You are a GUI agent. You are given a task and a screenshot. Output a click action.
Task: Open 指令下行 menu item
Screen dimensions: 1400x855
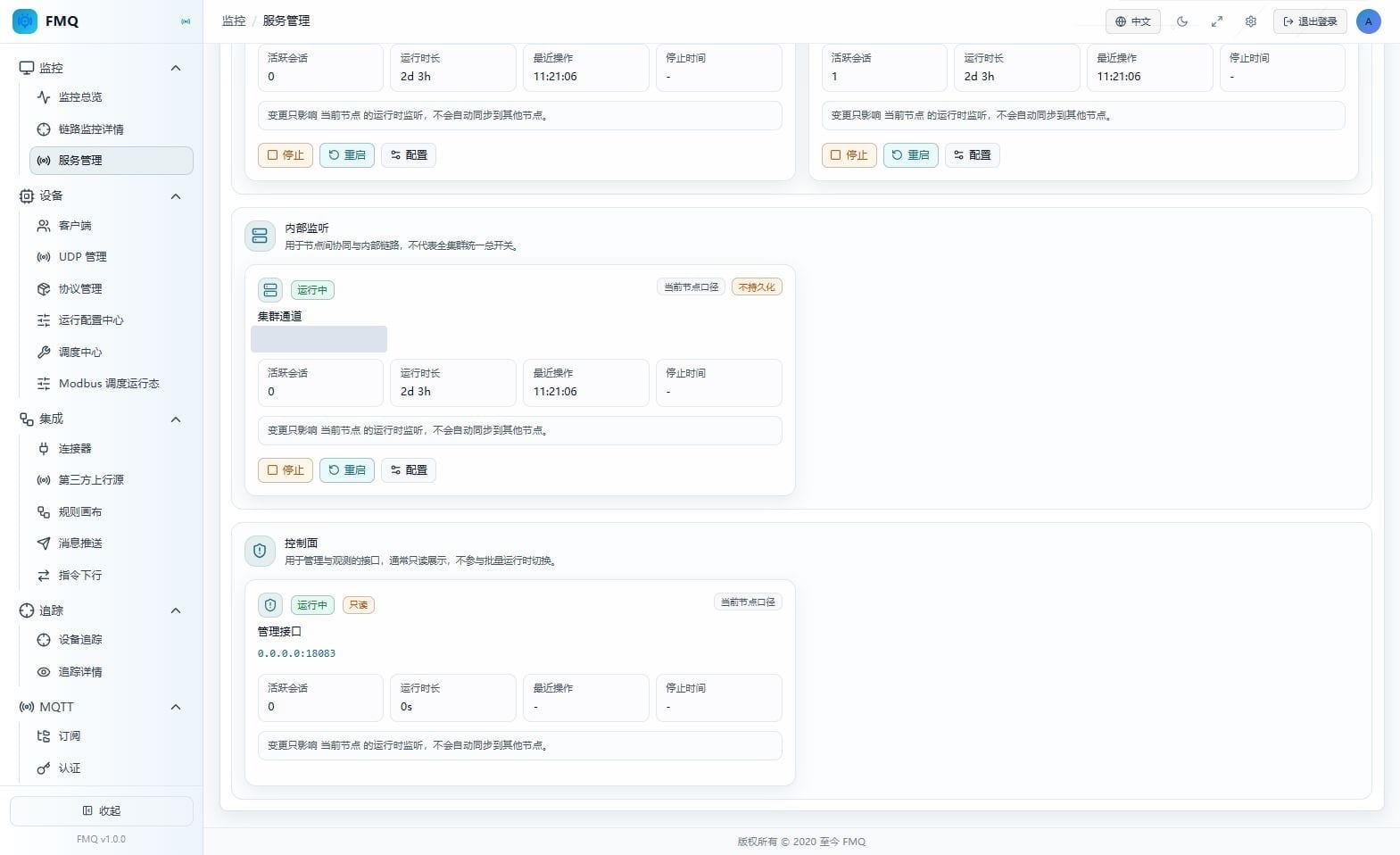(x=112, y=575)
